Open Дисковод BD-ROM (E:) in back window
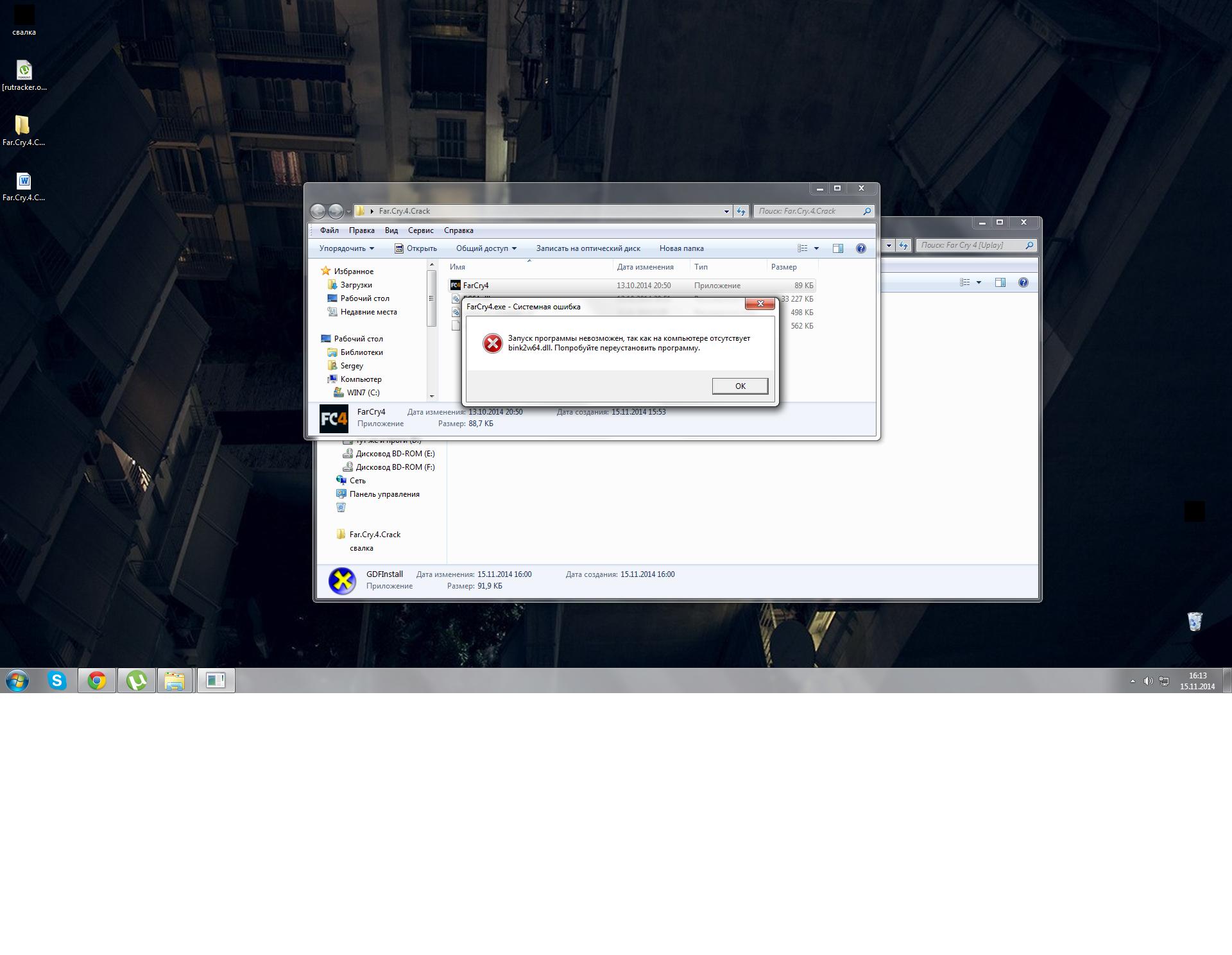 pyautogui.click(x=395, y=454)
